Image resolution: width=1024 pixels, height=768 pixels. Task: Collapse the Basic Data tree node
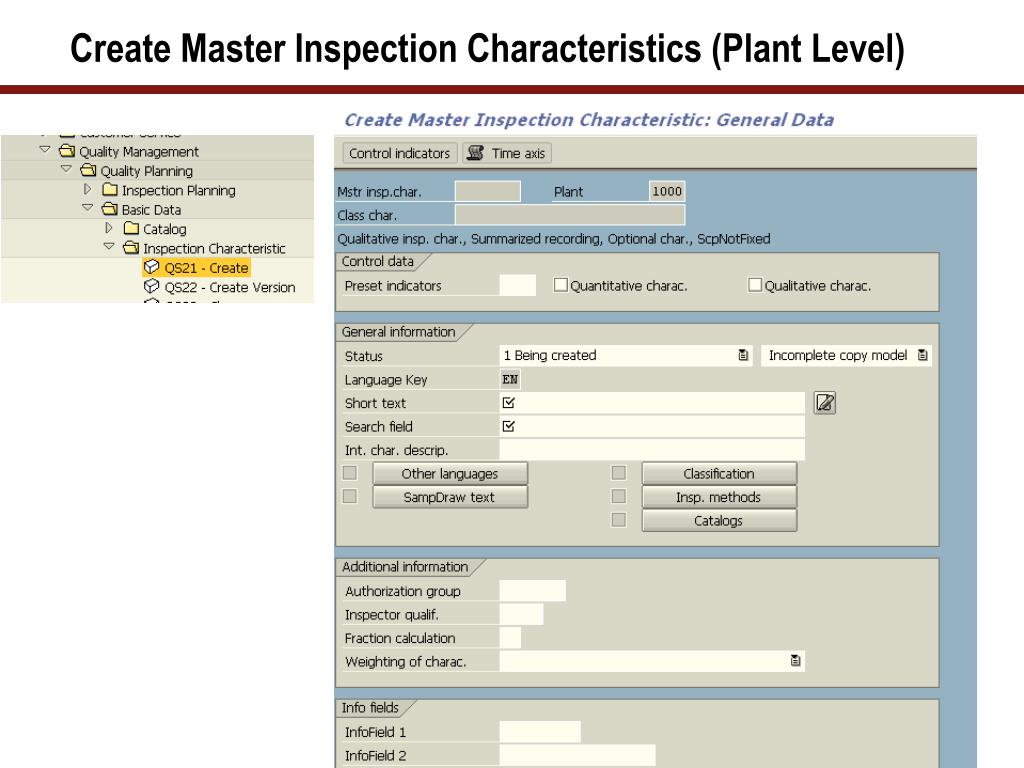point(88,208)
